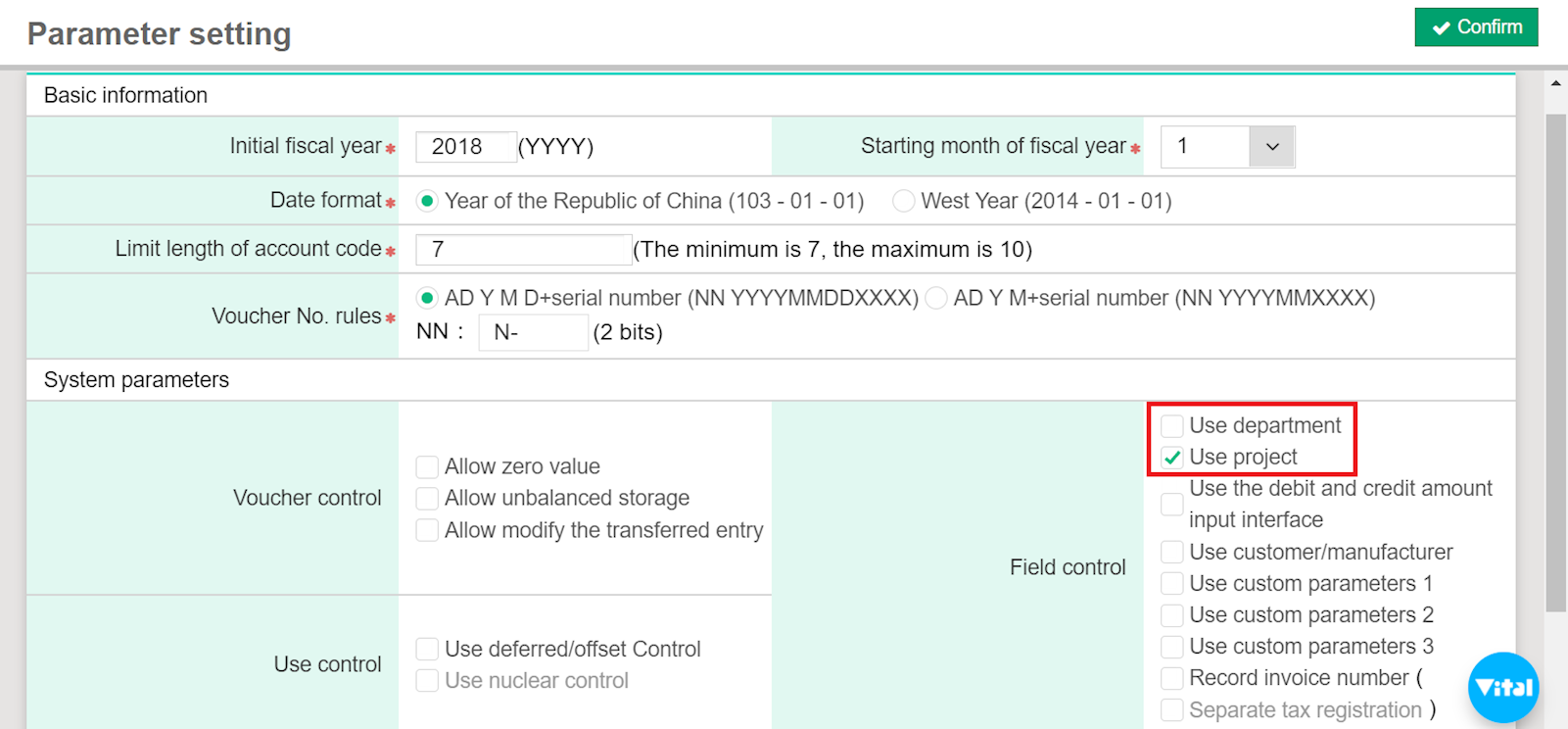Enable the Allow zero value checkbox
The image size is (1568, 729).
(427, 466)
